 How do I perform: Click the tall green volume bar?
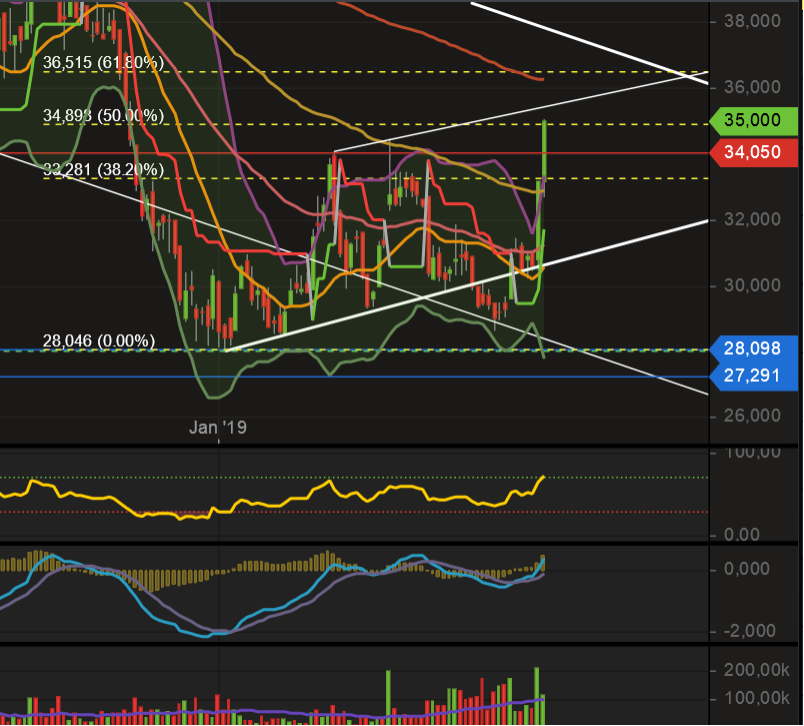pyautogui.click(x=536, y=690)
